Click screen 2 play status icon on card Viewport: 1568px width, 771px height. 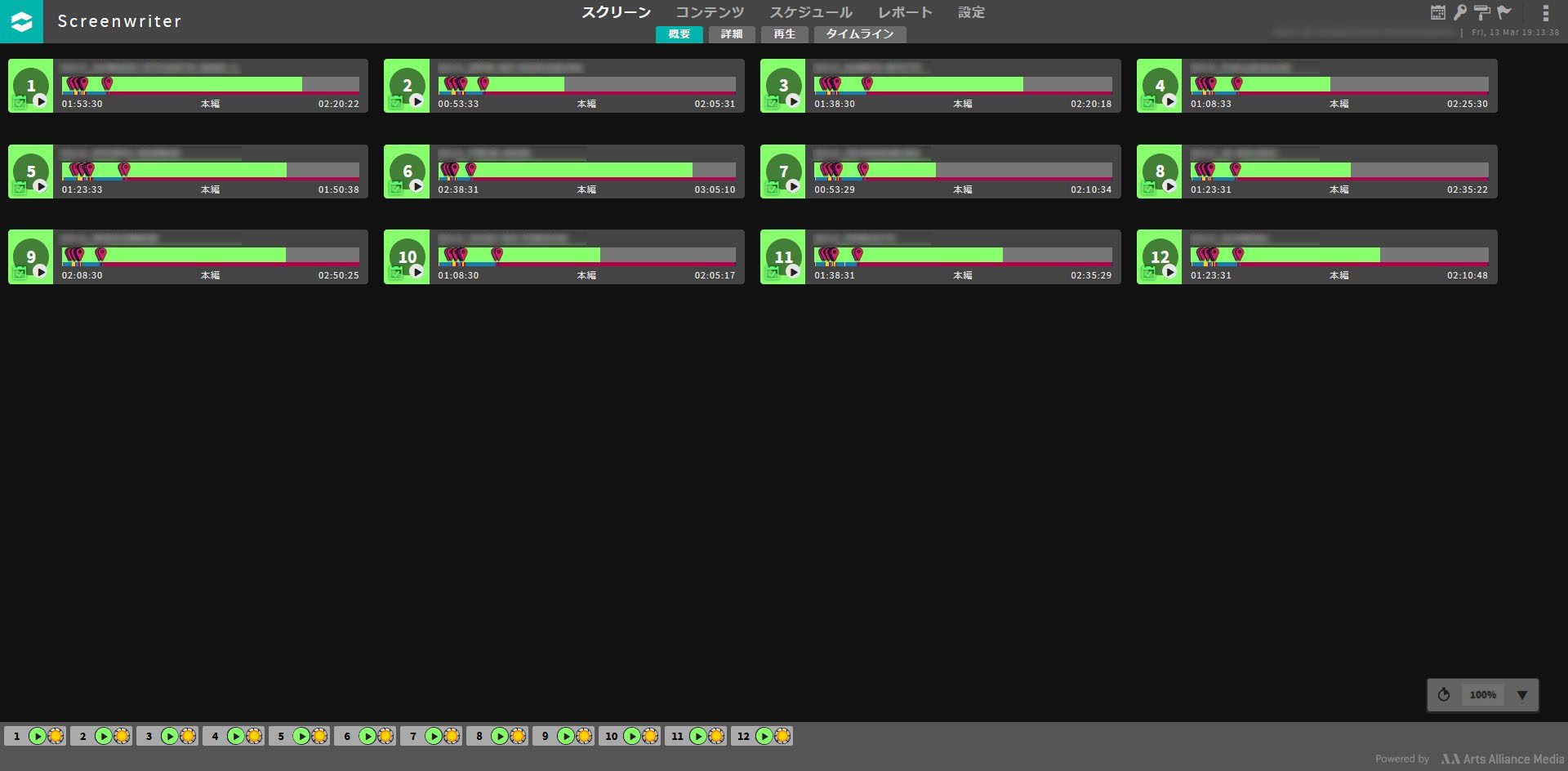point(416,101)
